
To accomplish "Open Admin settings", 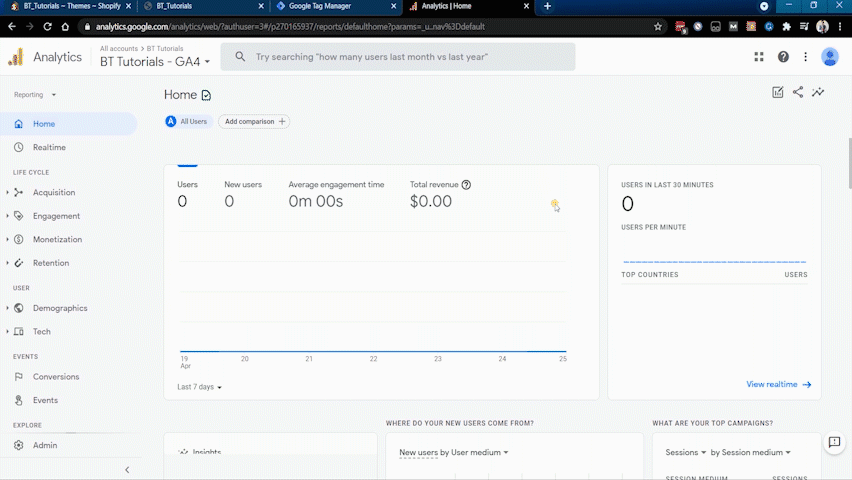I will [x=45, y=445].
